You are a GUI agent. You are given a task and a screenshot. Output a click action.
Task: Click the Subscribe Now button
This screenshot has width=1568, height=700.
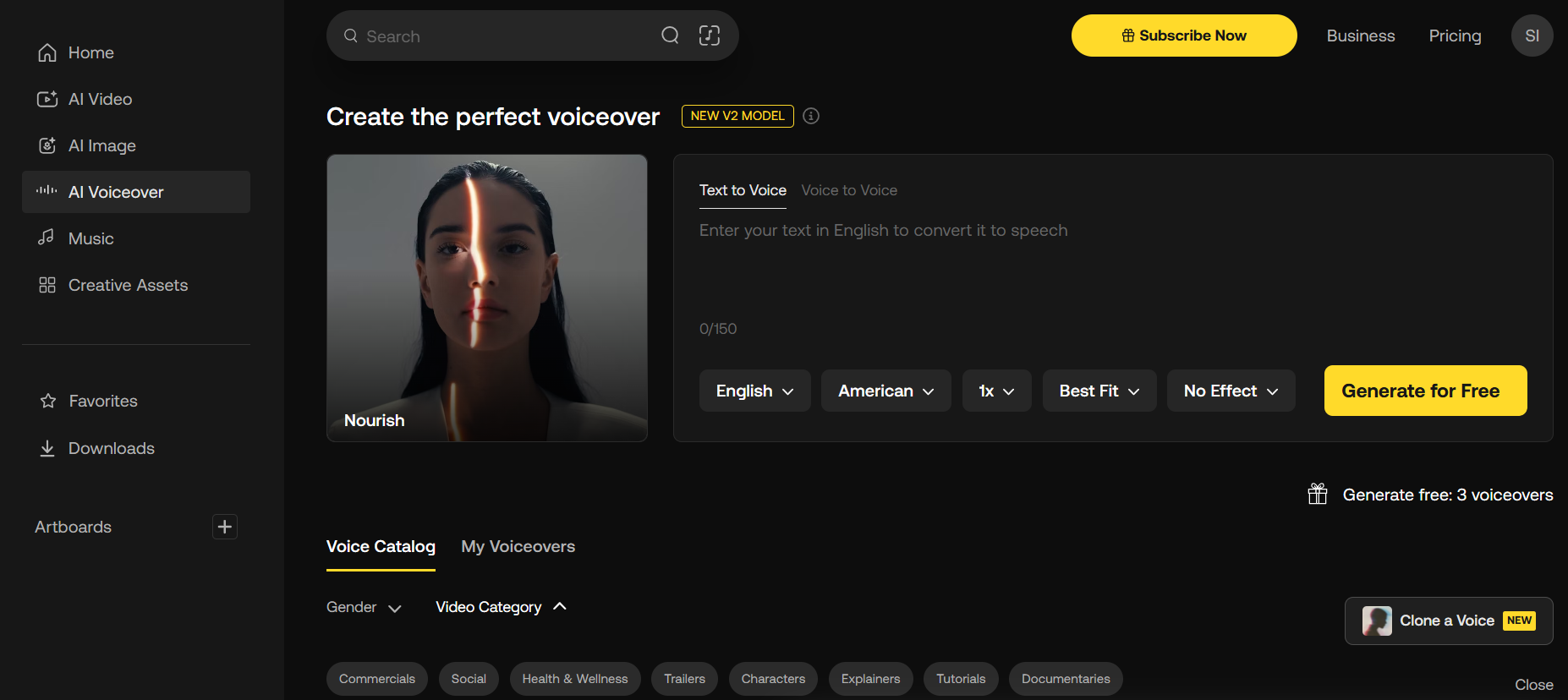(1184, 36)
